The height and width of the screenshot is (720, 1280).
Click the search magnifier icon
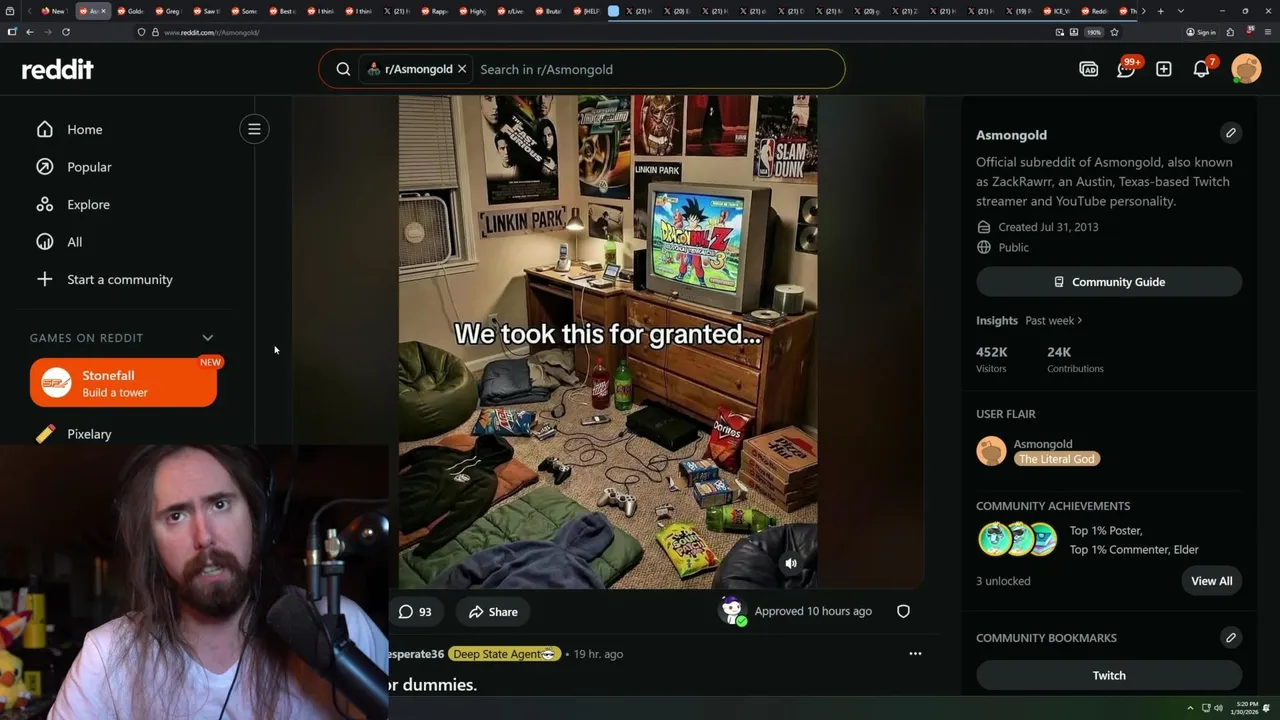coord(343,69)
